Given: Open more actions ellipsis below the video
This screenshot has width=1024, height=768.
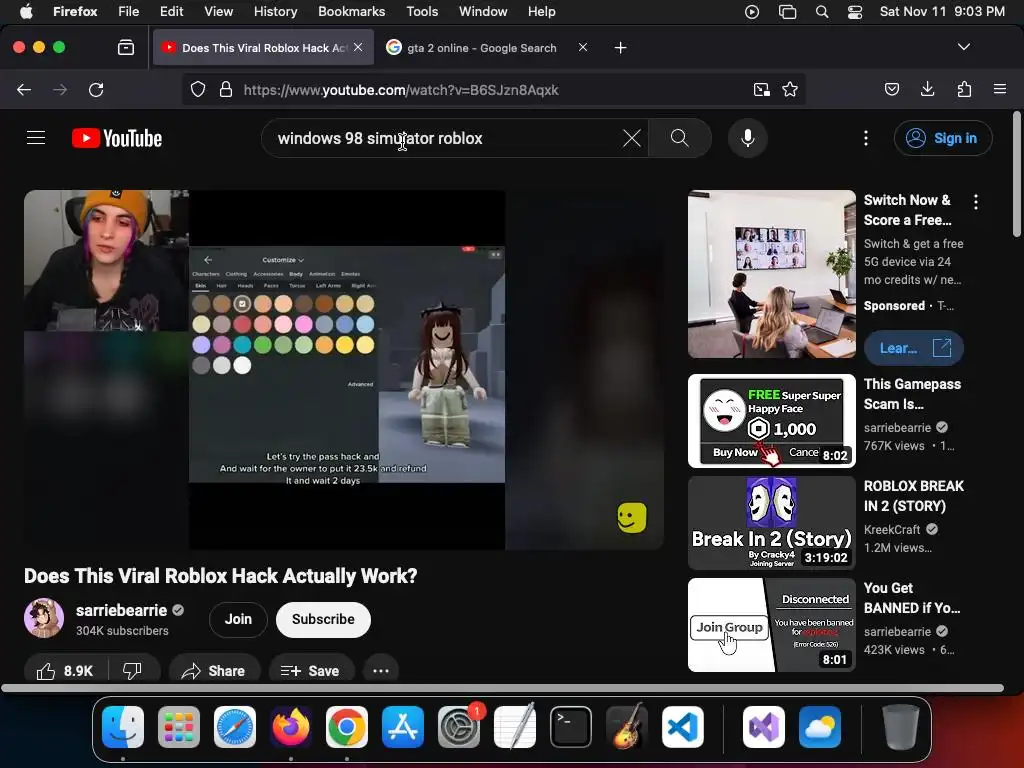Looking at the screenshot, I should click(381, 671).
